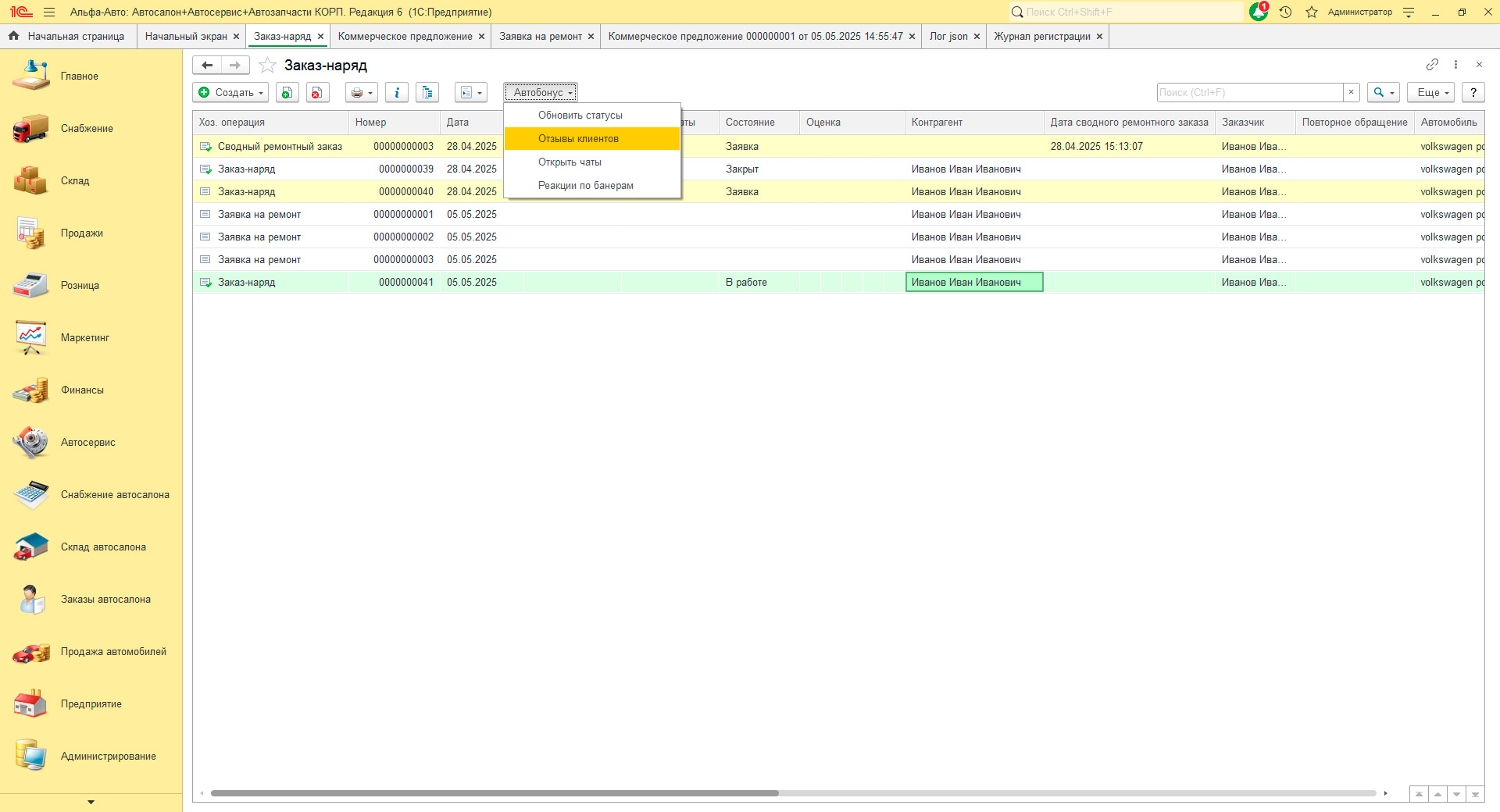Viewport: 1500px width, 812px height.
Task: Open the Администрирование section
Action: pyautogui.click(x=108, y=756)
